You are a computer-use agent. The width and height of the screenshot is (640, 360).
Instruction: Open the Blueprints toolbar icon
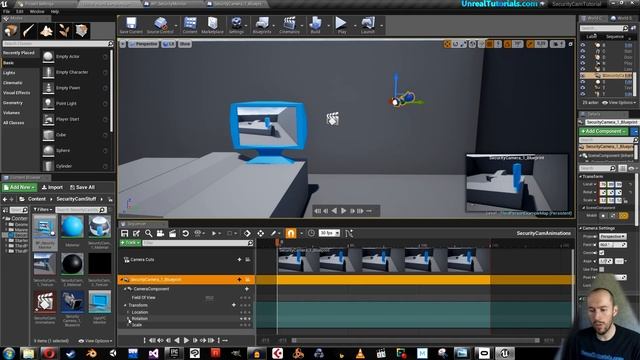click(x=262, y=25)
